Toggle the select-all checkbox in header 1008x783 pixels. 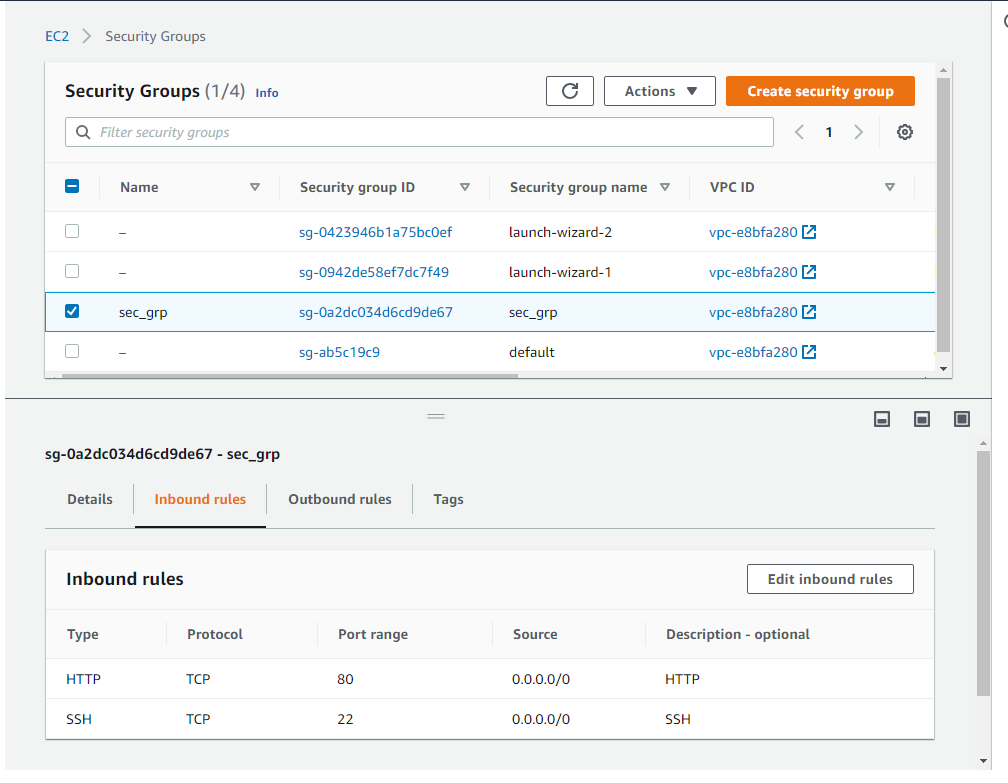click(x=71, y=186)
